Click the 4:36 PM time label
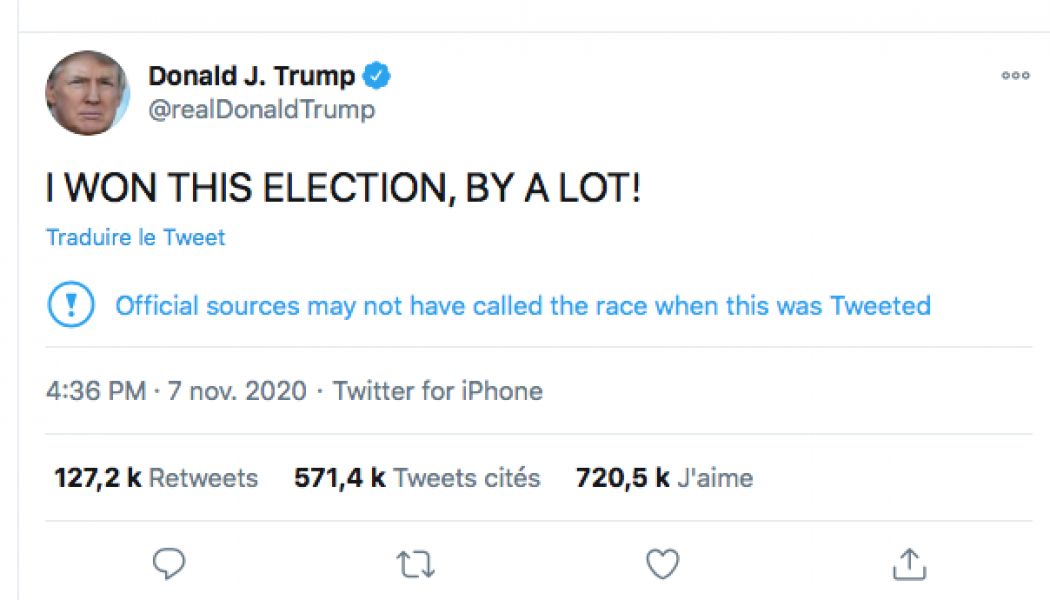1050x600 pixels. pos(95,391)
